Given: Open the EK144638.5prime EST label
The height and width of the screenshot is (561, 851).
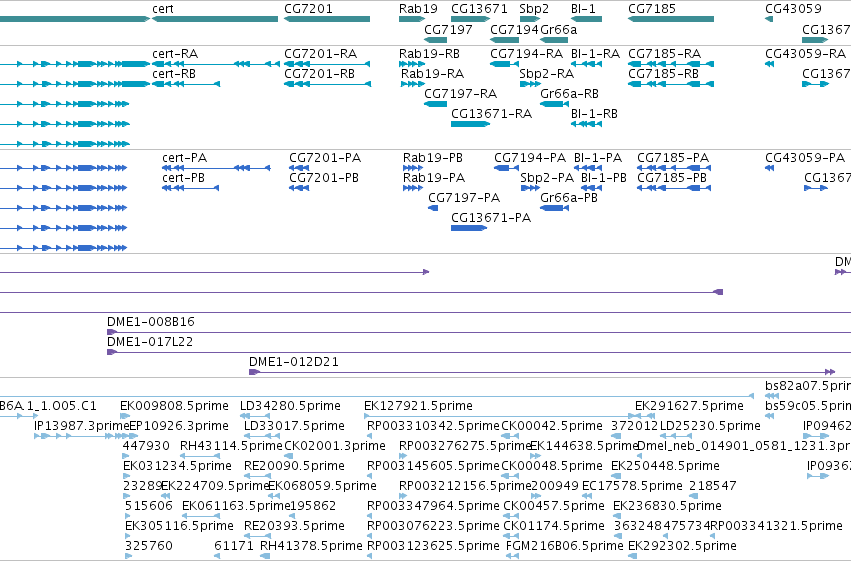Looking at the screenshot, I should (583, 446).
